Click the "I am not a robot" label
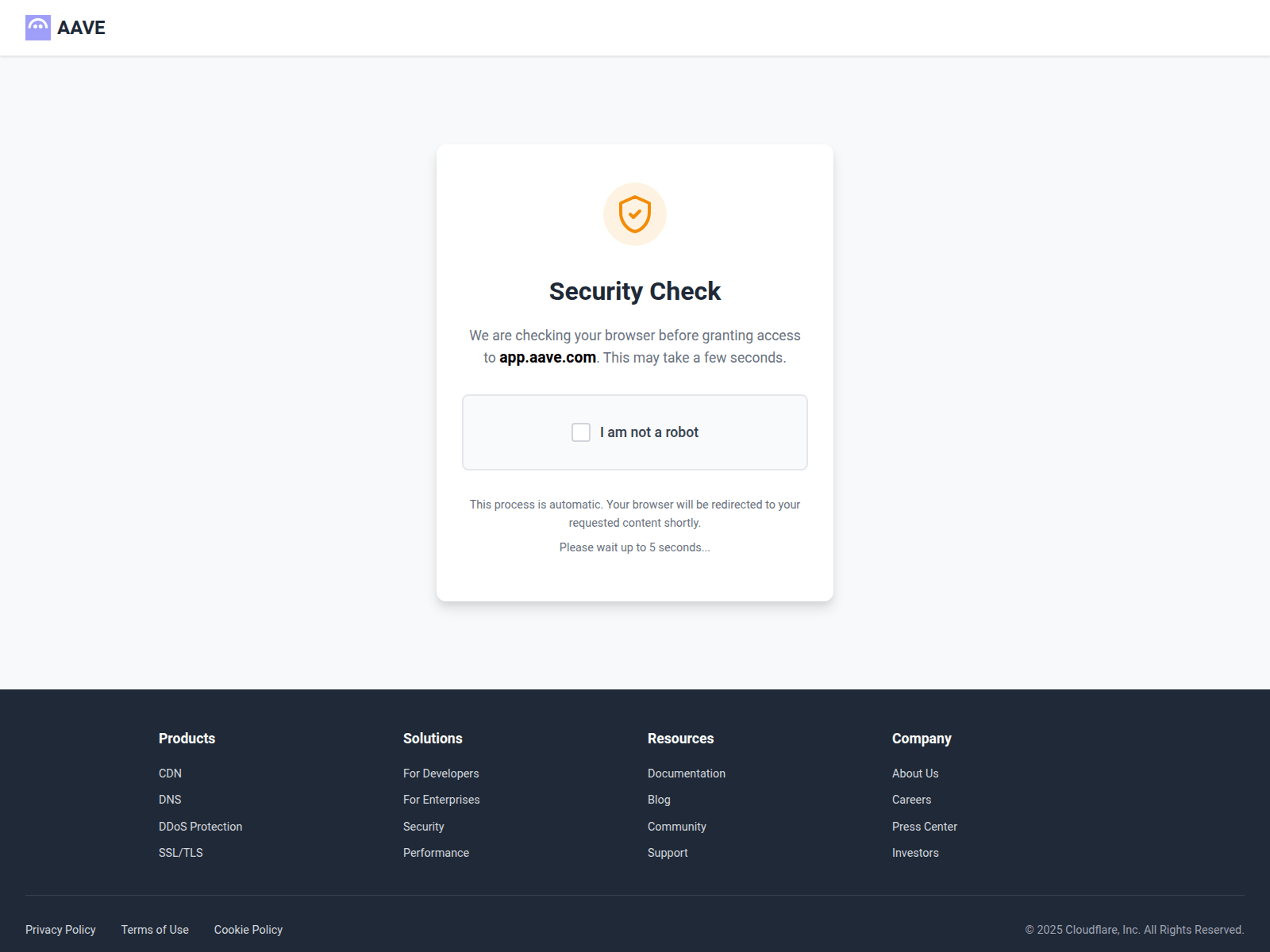1270x952 pixels. [x=649, y=432]
